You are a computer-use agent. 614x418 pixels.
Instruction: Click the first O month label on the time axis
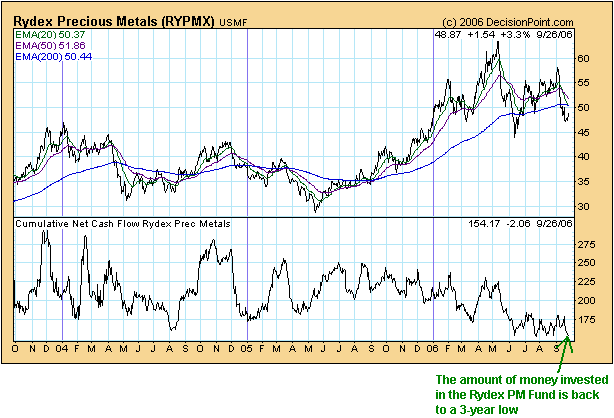point(16,348)
